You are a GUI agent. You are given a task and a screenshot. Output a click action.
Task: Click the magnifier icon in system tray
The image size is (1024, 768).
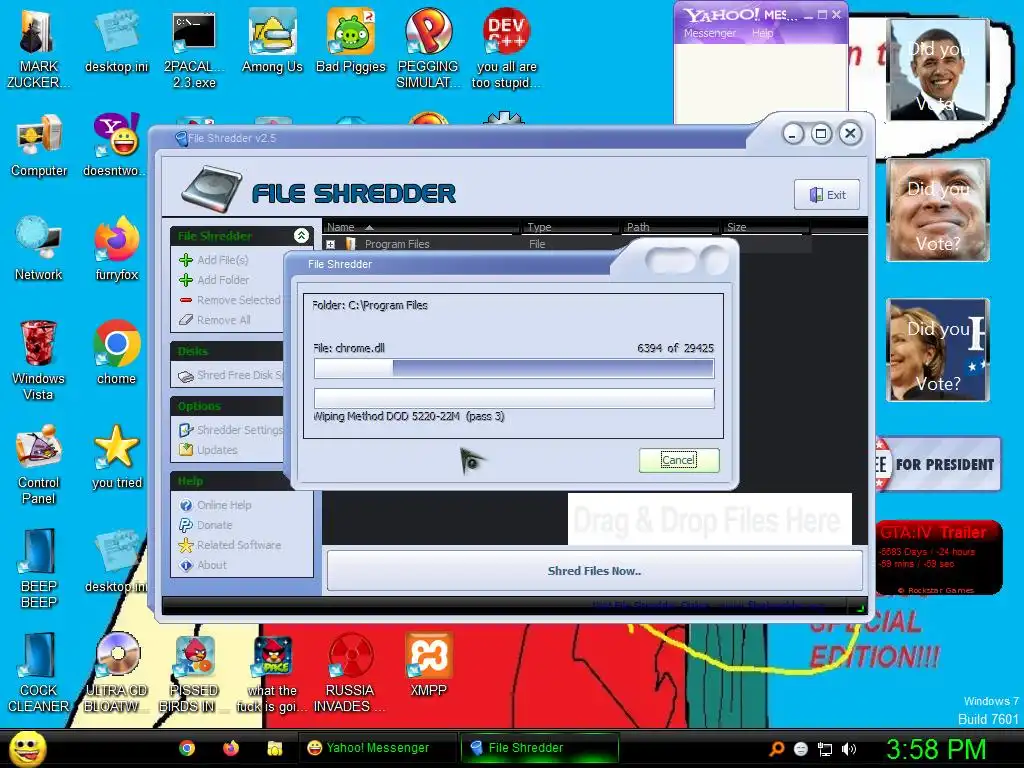point(776,749)
